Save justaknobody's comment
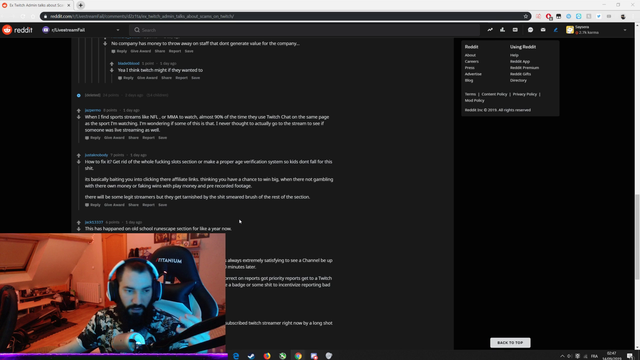640x360 pixels. click(162, 205)
